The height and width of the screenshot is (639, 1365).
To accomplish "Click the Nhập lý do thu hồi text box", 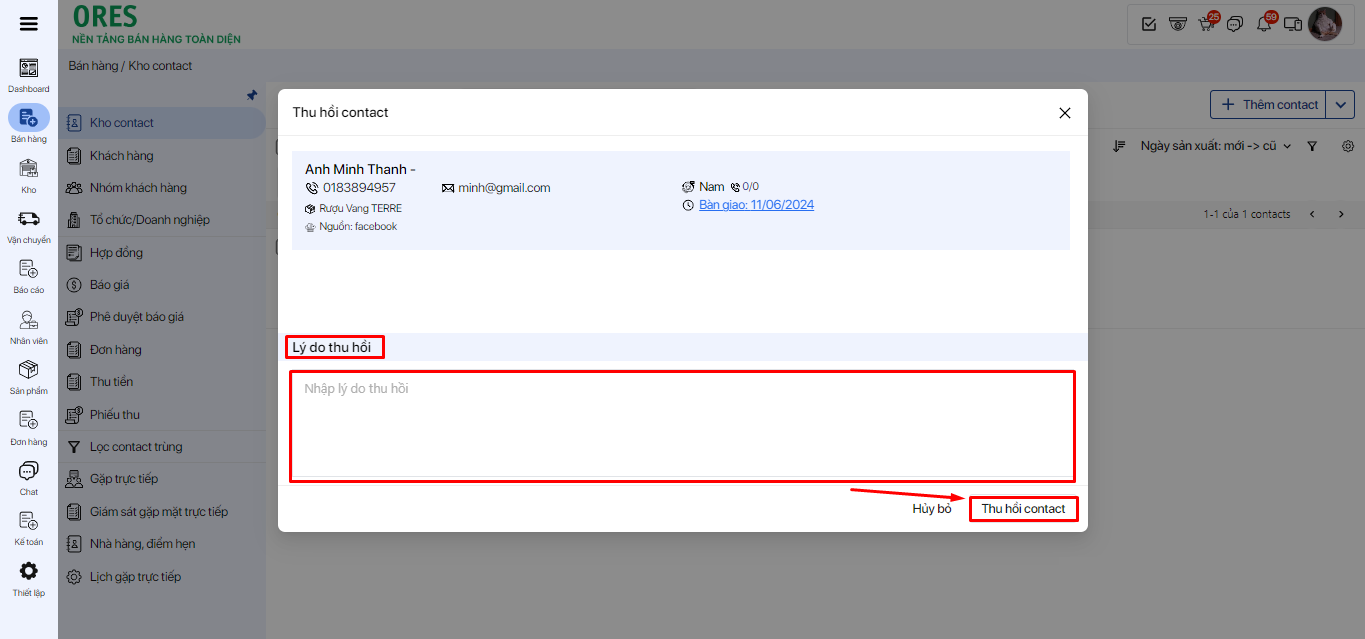I will [682, 425].
